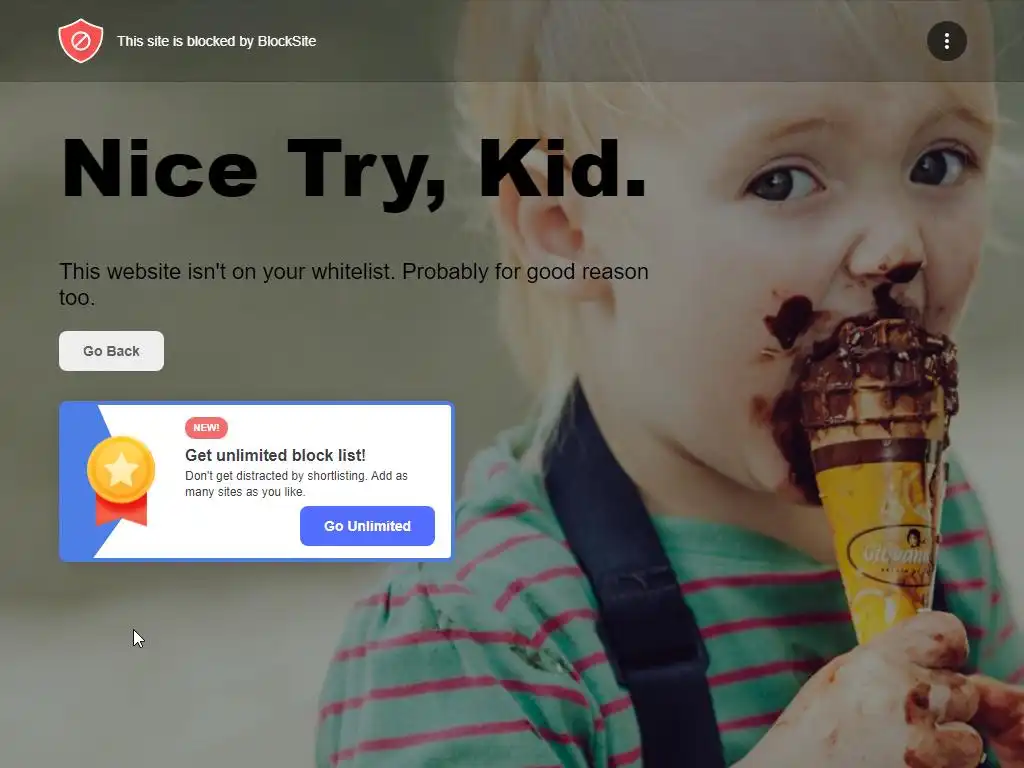Click the Go Back button
Viewport: 1024px width, 768px height.
(111, 351)
